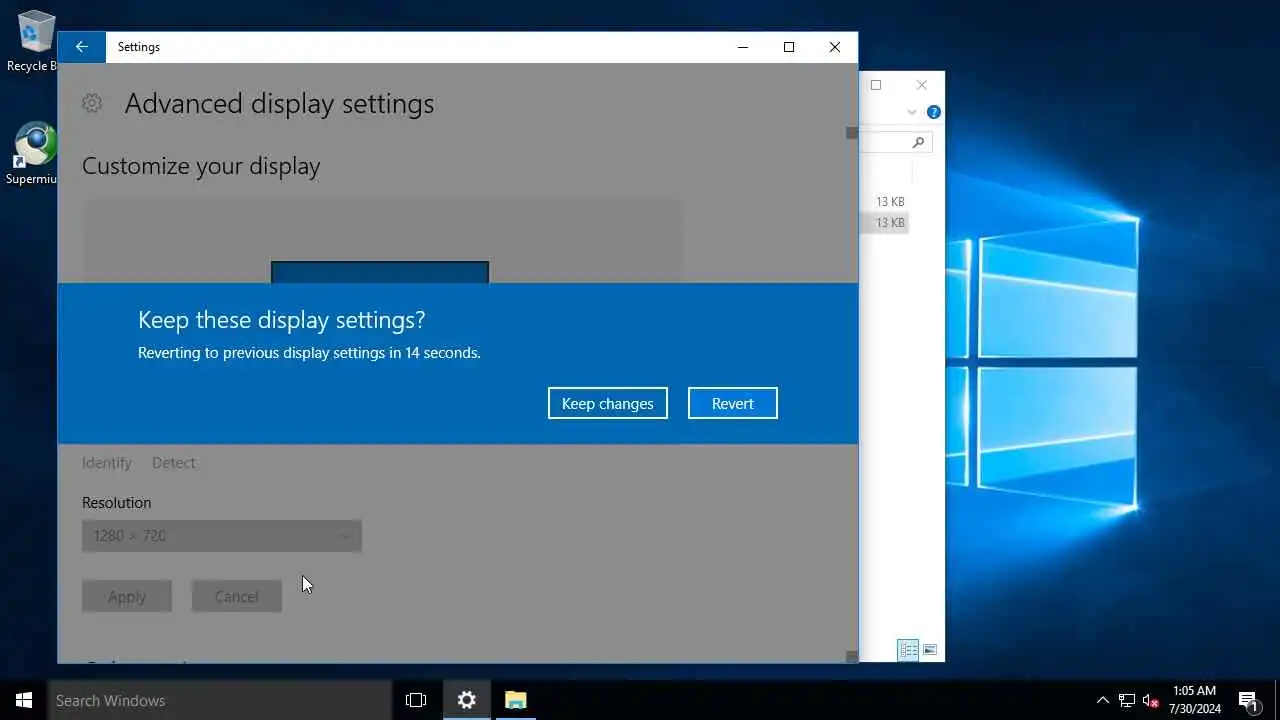Open the clock showing 1:05 AM
The width and height of the screenshot is (1280, 720).
pyautogui.click(x=1195, y=700)
